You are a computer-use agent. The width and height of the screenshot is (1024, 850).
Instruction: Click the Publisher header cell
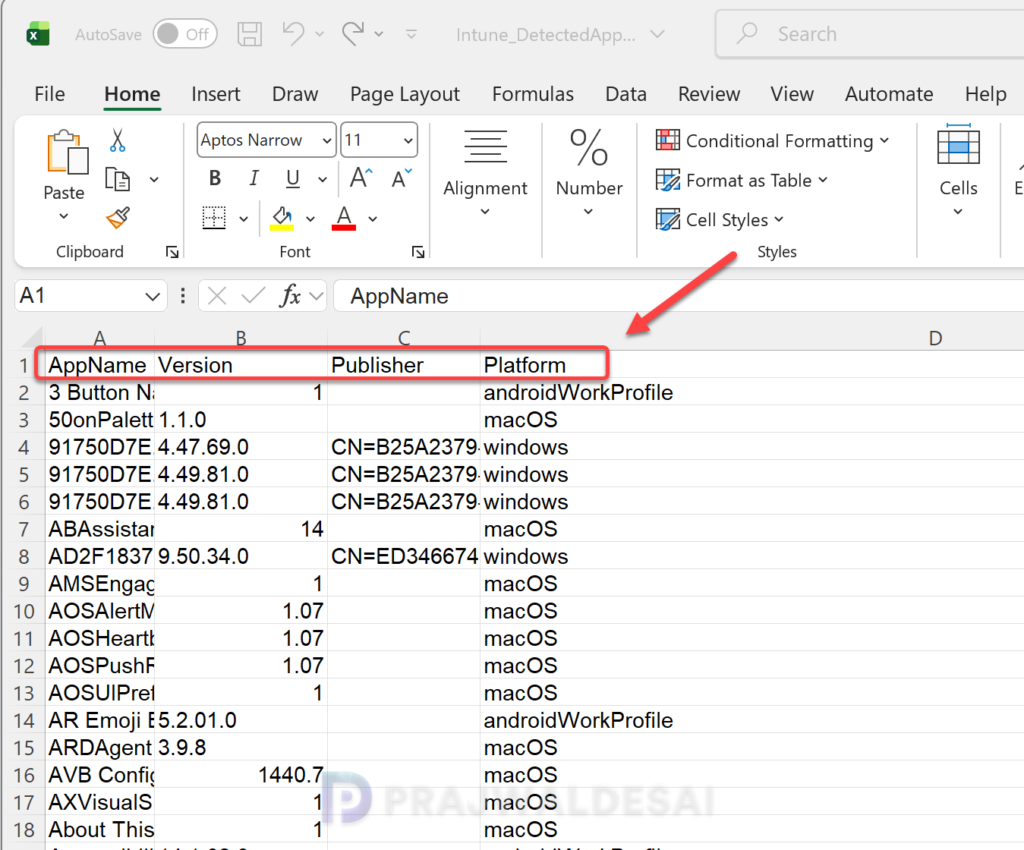tap(404, 365)
